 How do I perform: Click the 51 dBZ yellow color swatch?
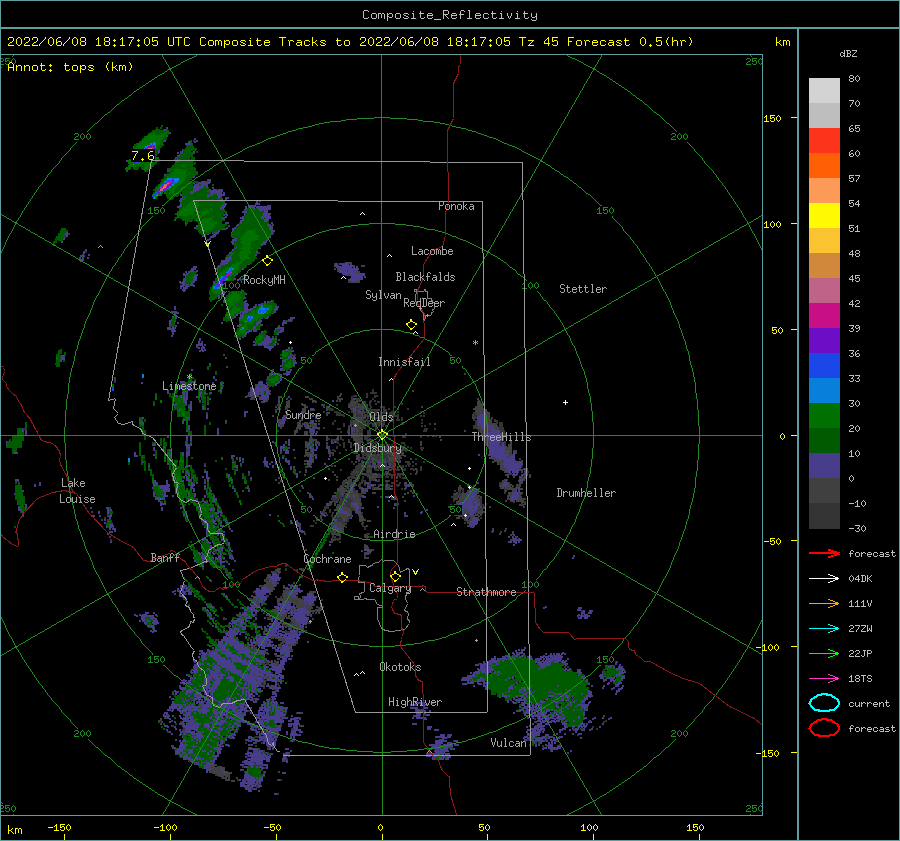pyautogui.click(x=824, y=215)
